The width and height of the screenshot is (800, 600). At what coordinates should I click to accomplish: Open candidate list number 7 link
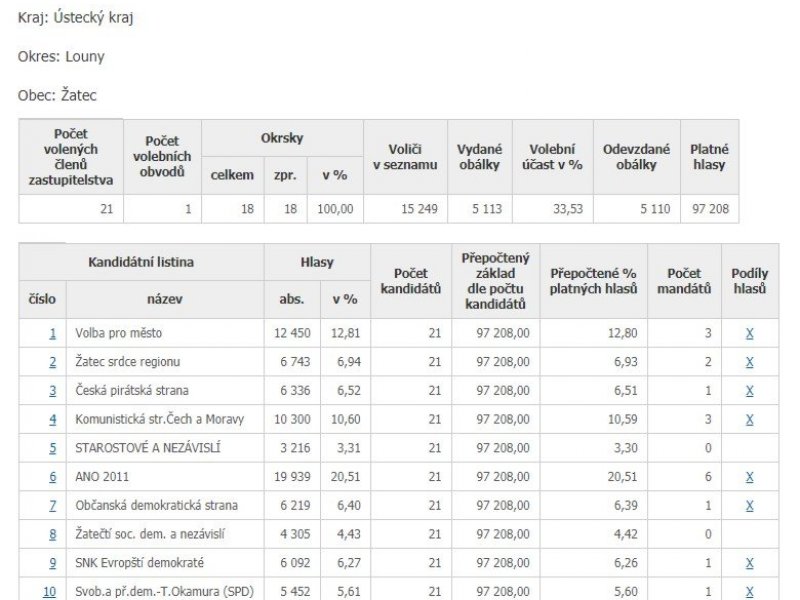tap(53, 506)
